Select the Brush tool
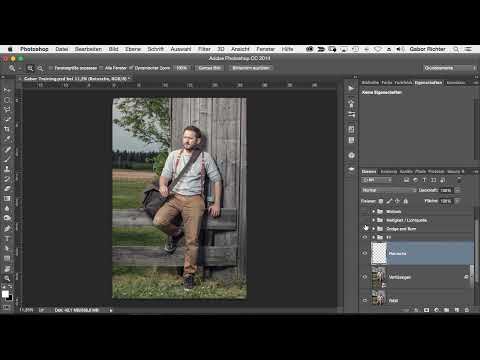Screen dimensions: 480x360 coord(7,159)
